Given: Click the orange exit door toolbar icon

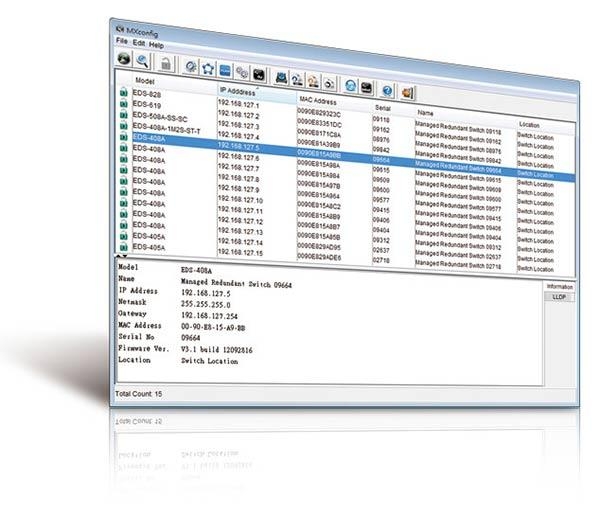Looking at the screenshot, I should [407, 93].
